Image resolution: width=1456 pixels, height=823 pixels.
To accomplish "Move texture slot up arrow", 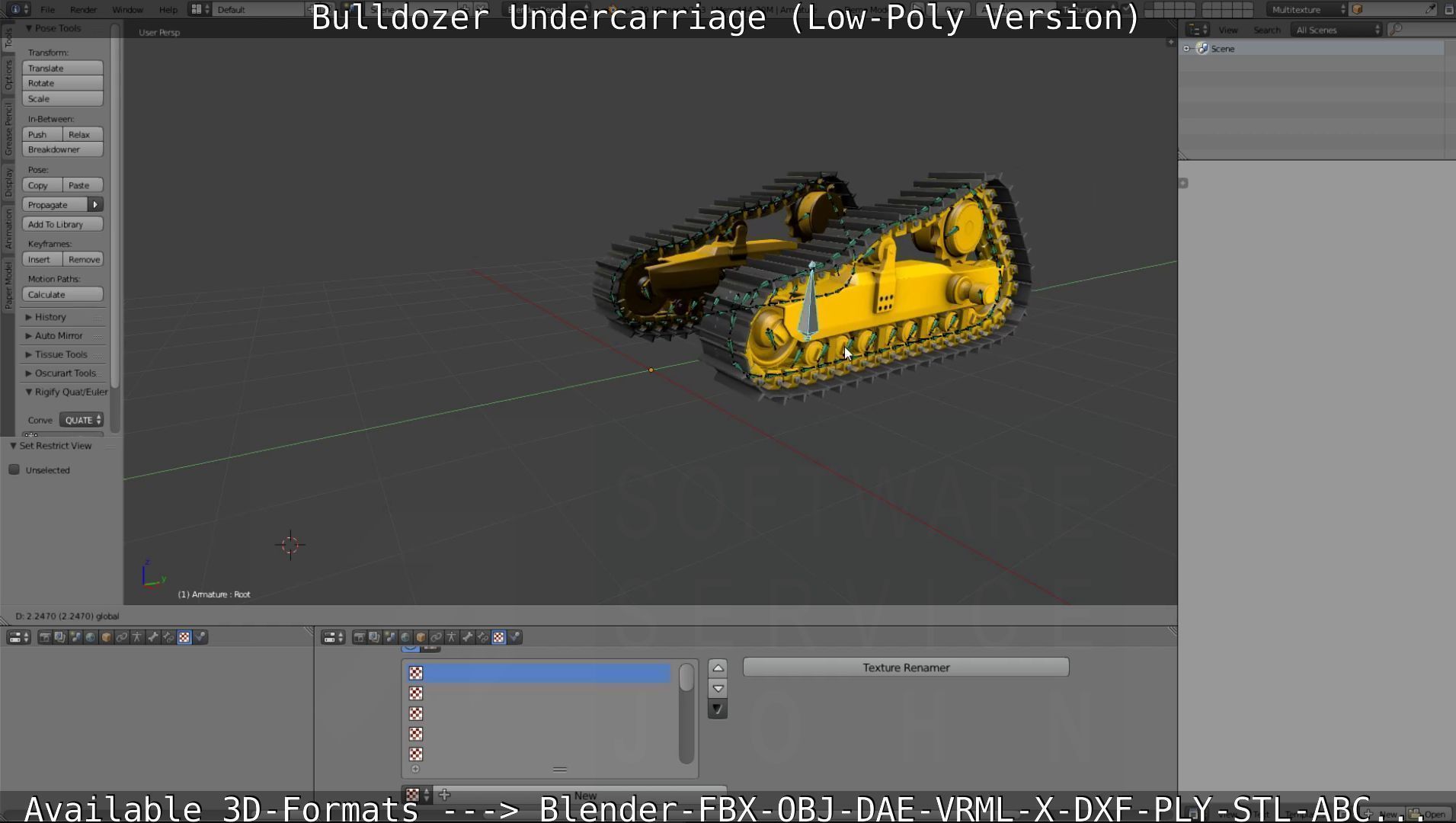I will pyautogui.click(x=718, y=668).
